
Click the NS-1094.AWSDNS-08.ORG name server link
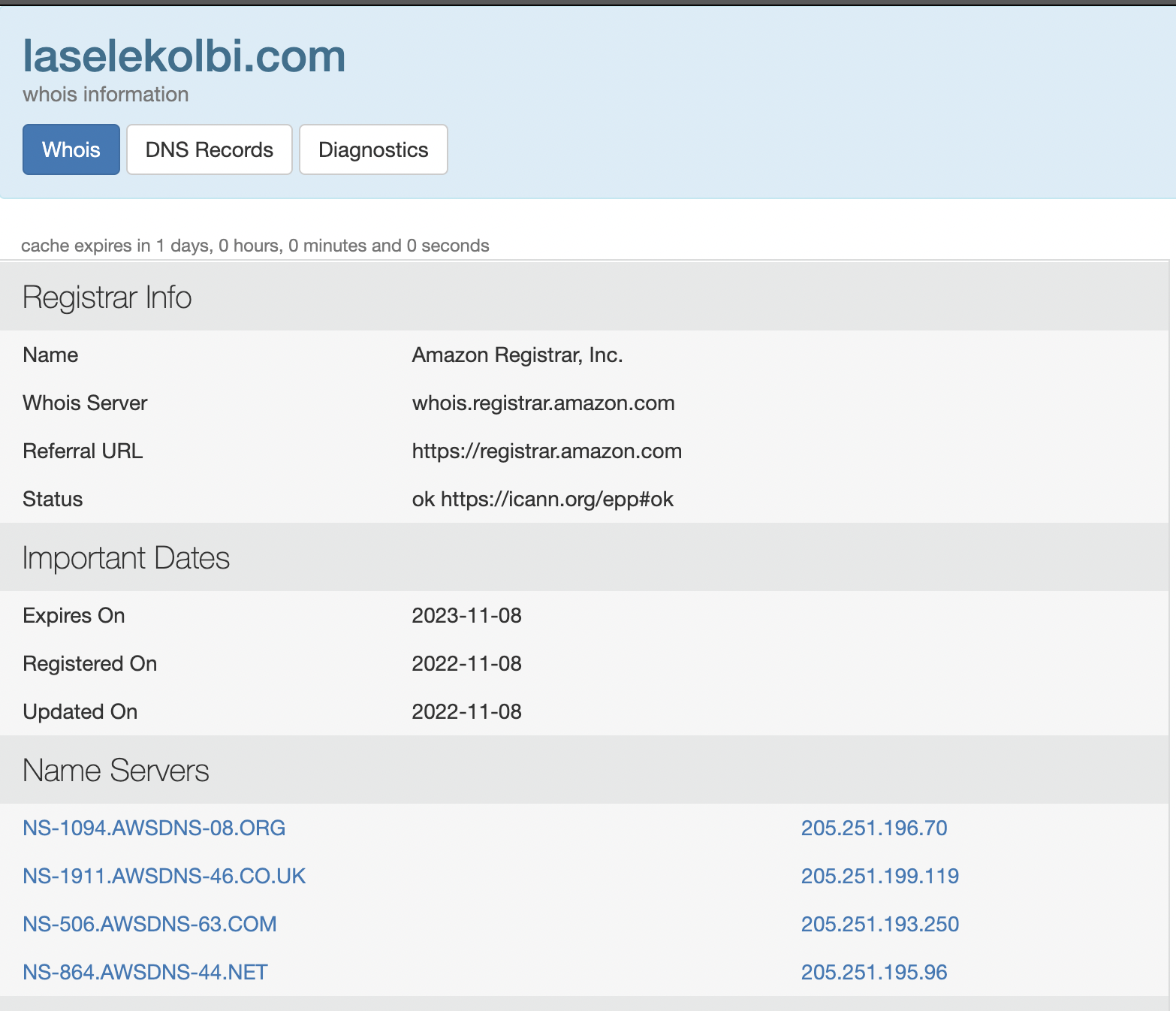(154, 828)
